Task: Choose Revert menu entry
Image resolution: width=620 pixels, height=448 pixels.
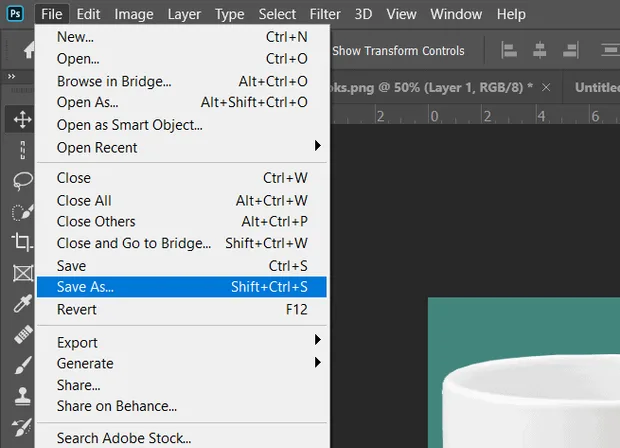Action: [182, 309]
